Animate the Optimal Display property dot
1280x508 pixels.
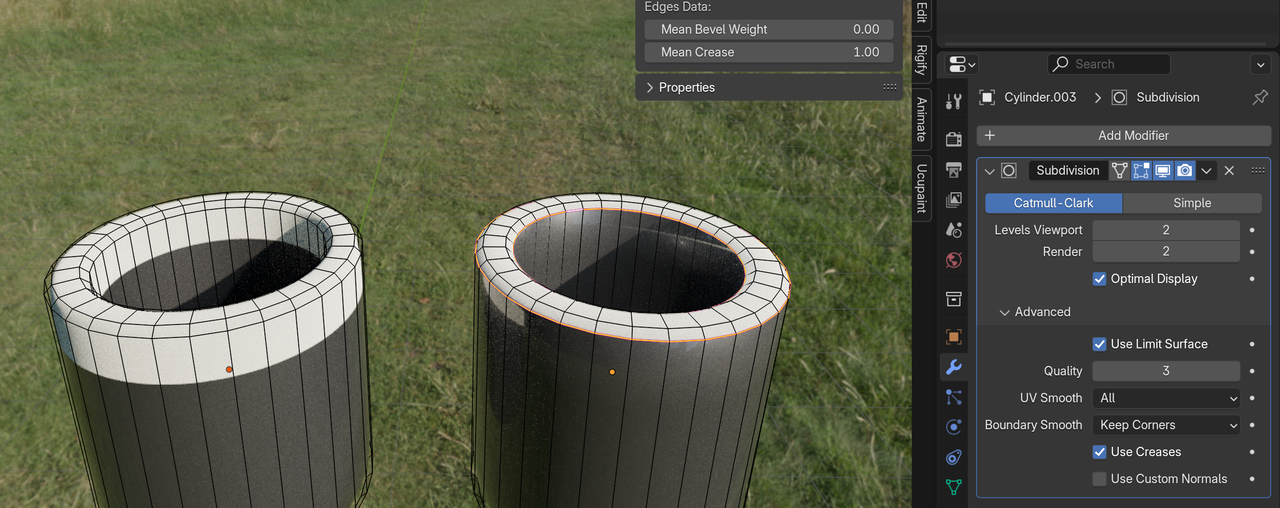1252,279
